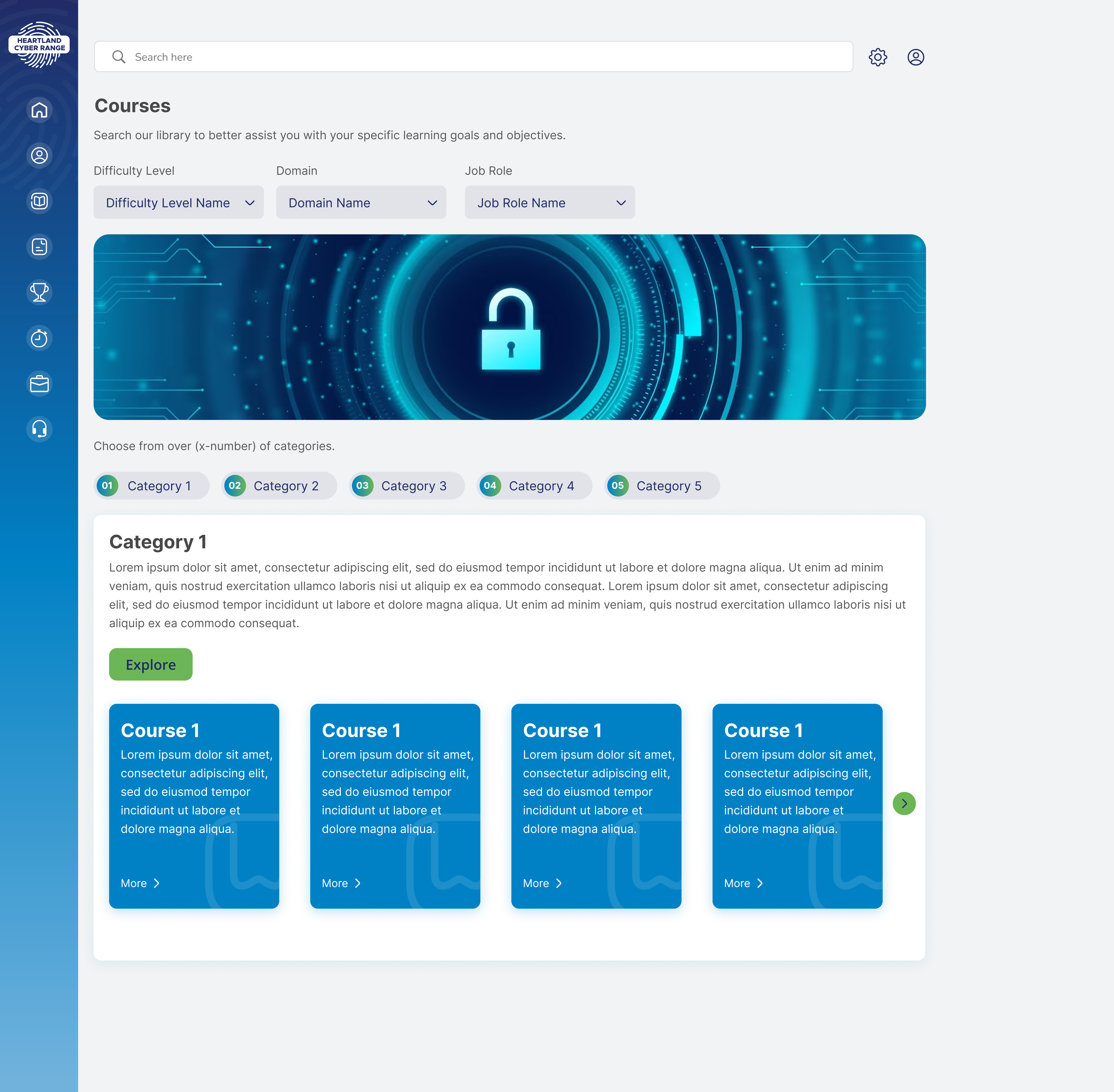The height and width of the screenshot is (1092, 1114).
Task: Click green next arrow beside course cards
Action: tap(904, 804)
